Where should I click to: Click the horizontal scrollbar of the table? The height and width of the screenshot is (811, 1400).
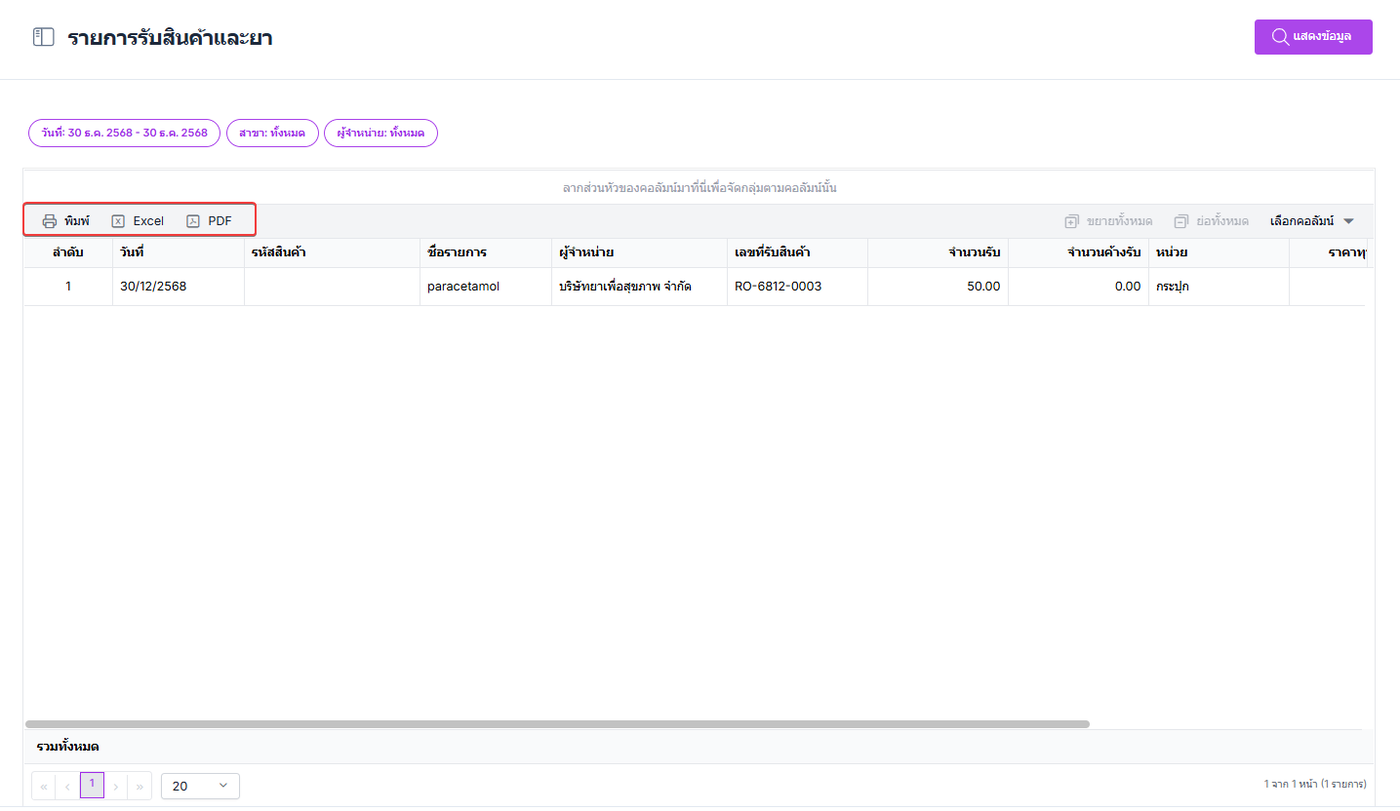click(557, 724)
